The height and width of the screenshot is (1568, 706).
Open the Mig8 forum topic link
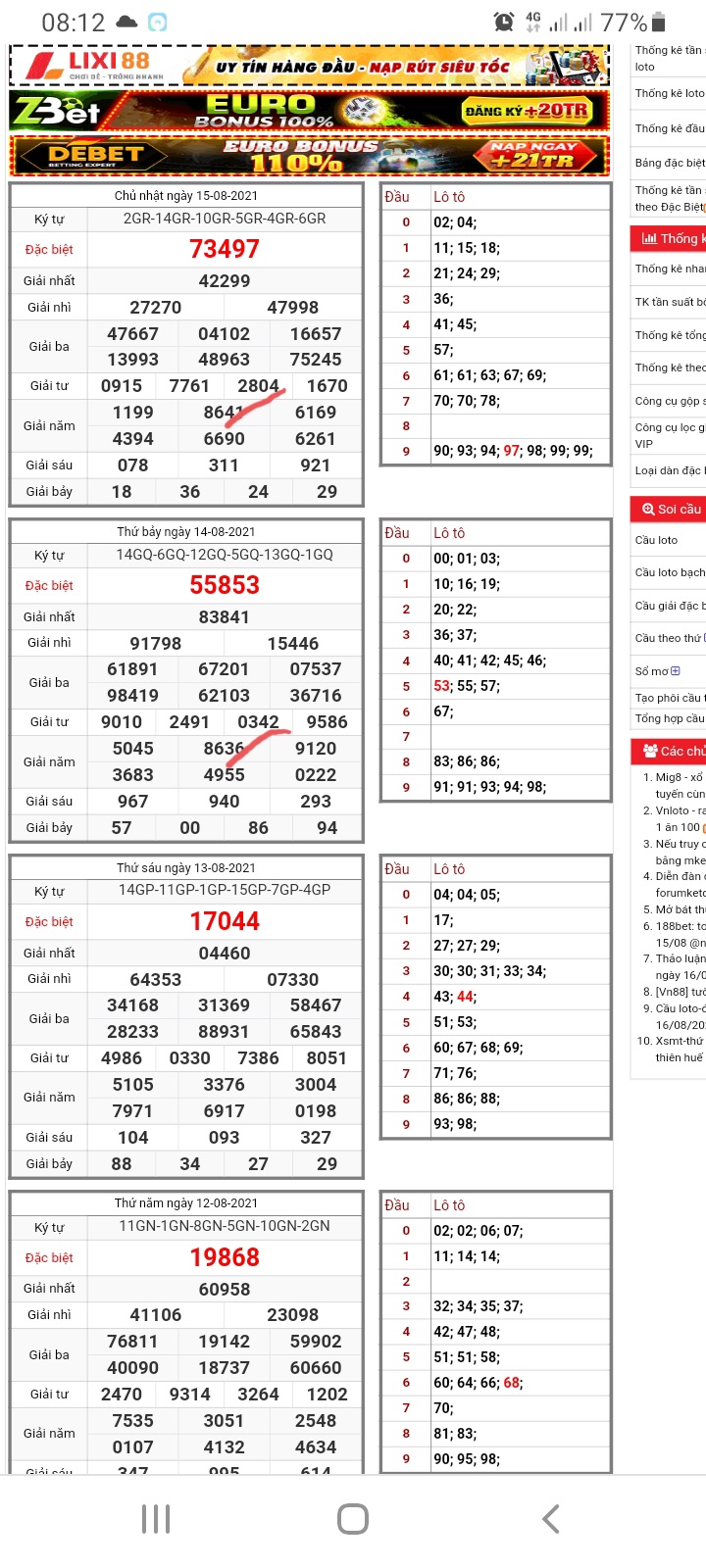point(679,777)
